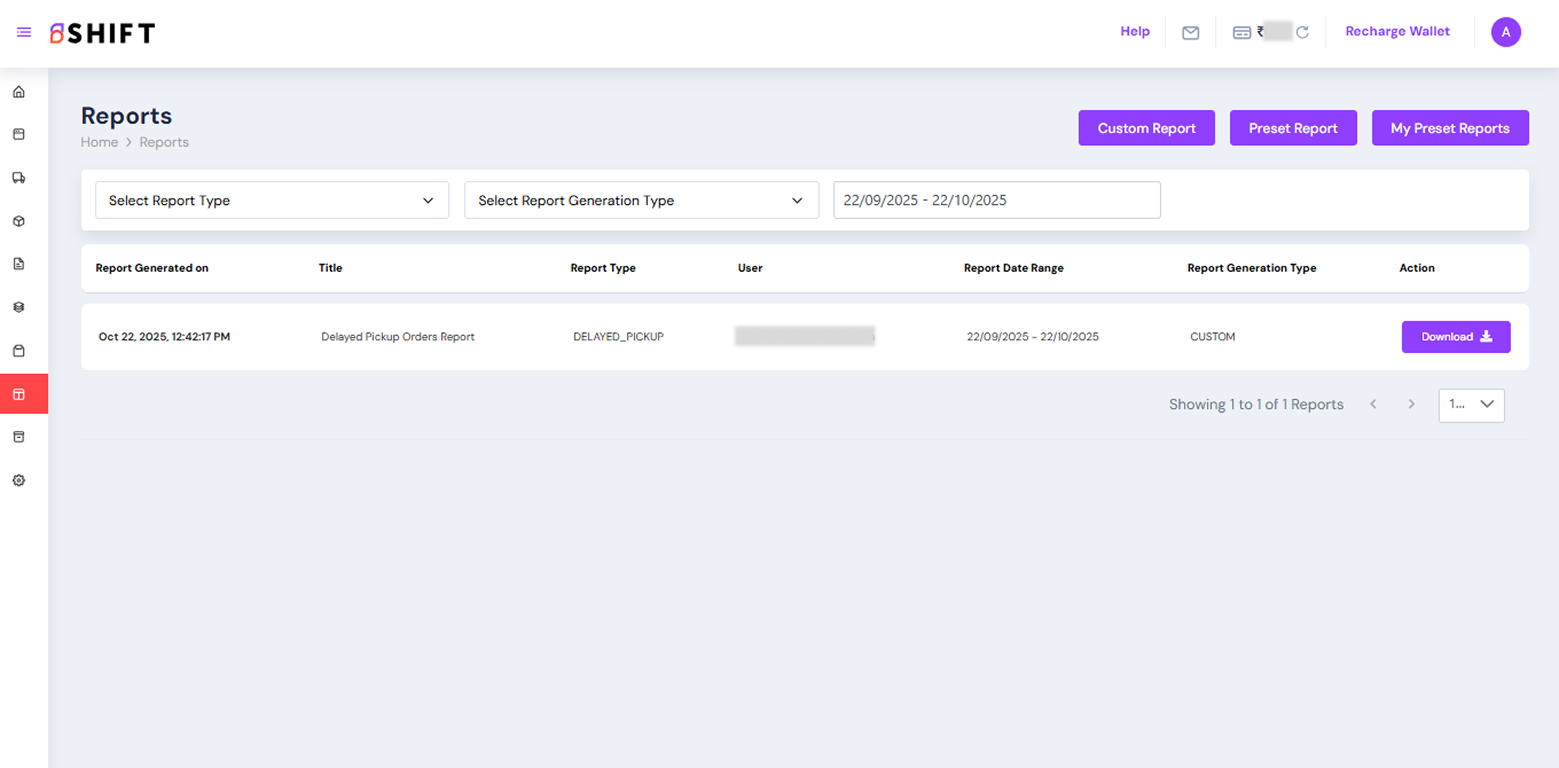
Task: Open the Home sidebar icon
Action: 18,92
